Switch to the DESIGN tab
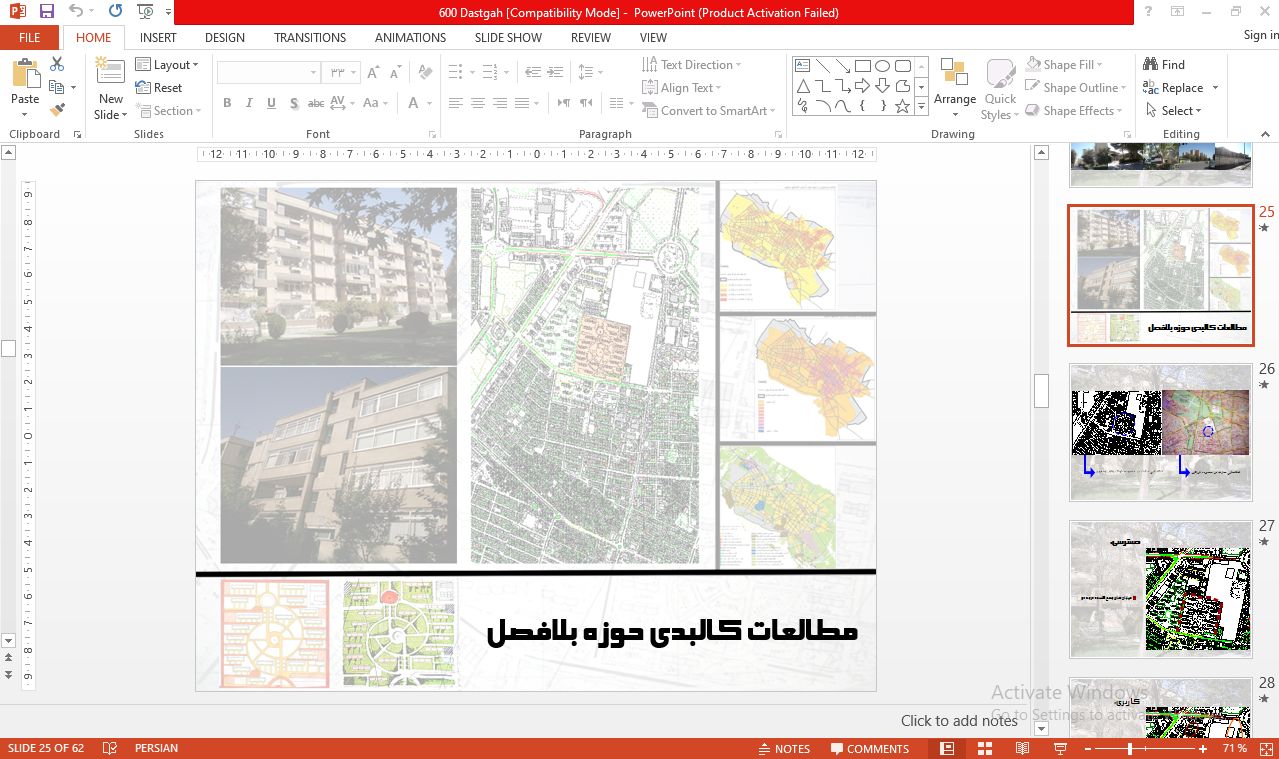 coord(225,37)
